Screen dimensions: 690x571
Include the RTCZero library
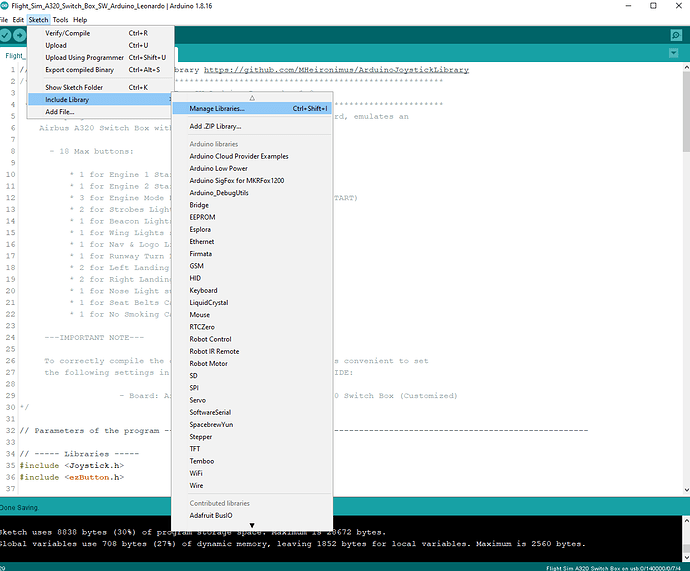click(x=252, y=327)
